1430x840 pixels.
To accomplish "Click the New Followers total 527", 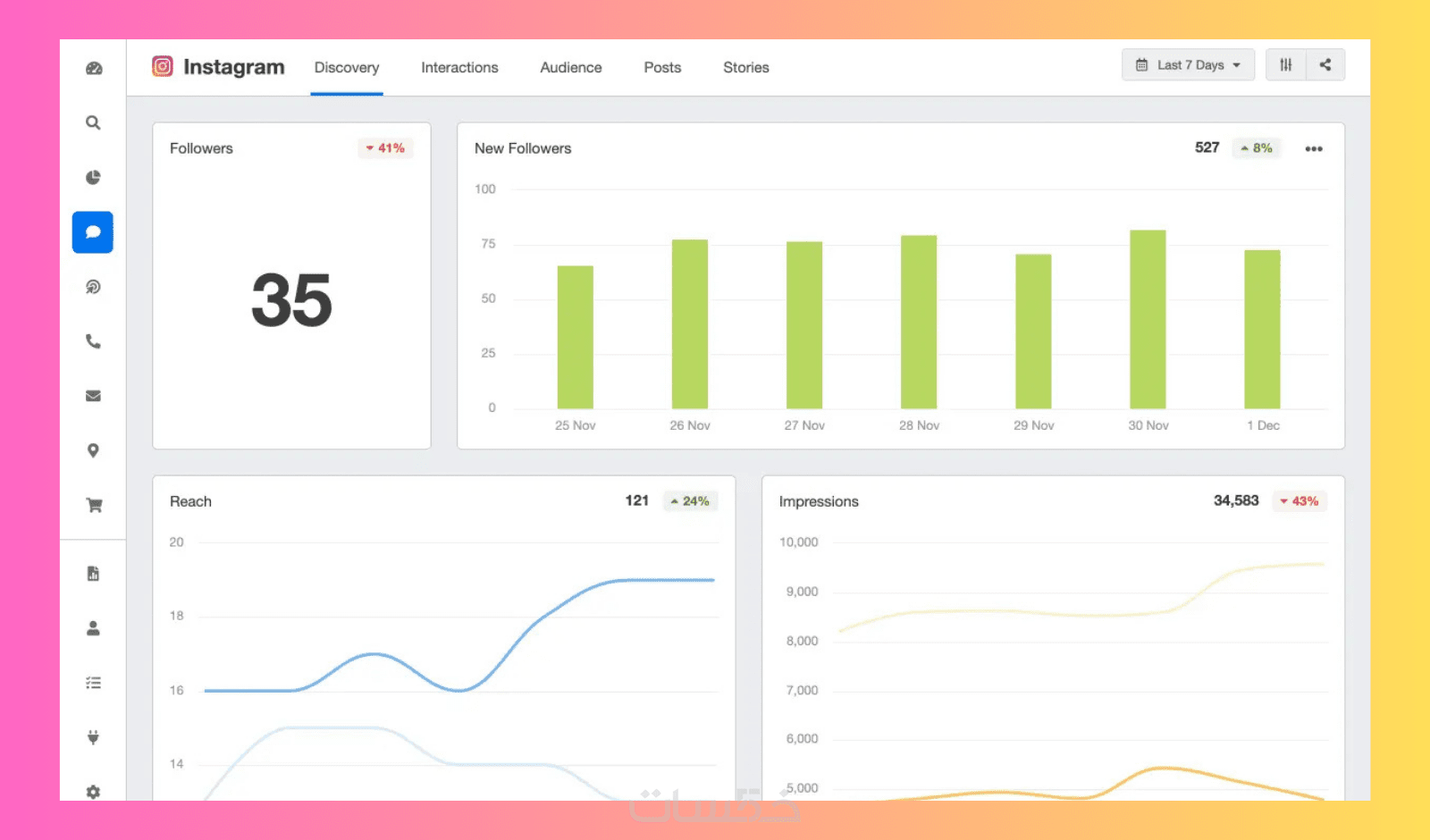I will coord(1207,147).
